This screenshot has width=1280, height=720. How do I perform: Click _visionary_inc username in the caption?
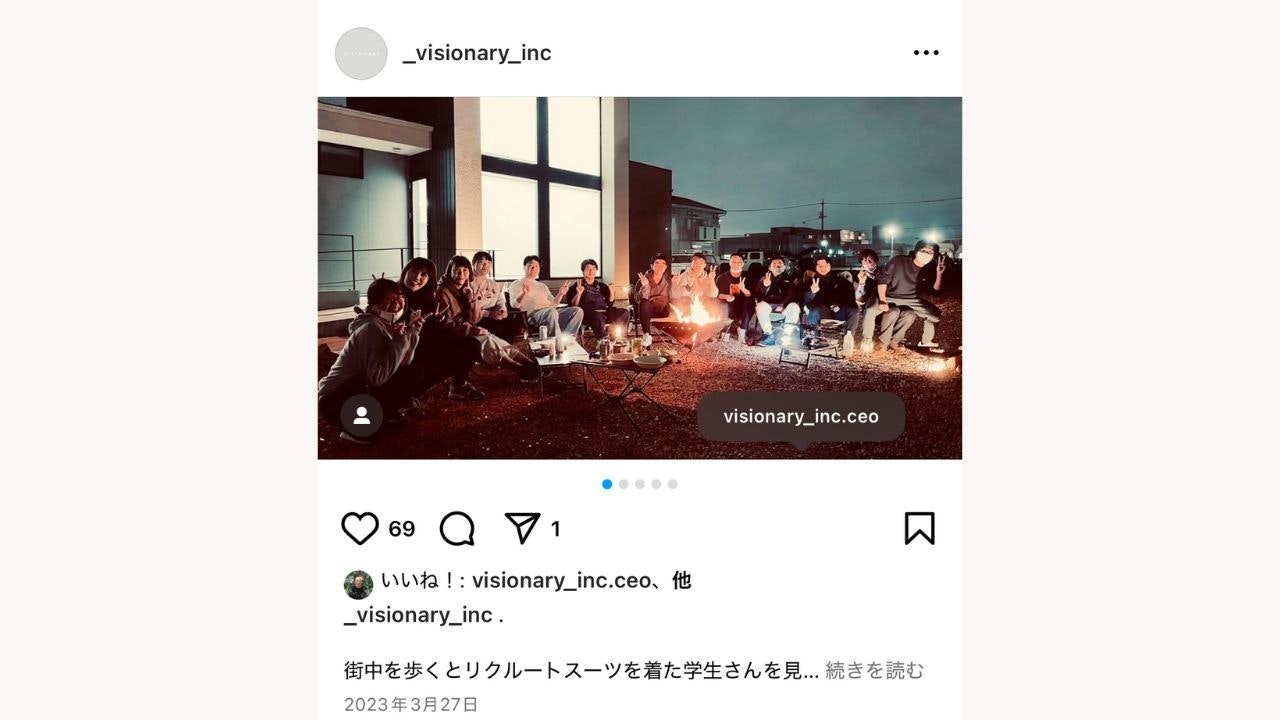tap(418, 615)
